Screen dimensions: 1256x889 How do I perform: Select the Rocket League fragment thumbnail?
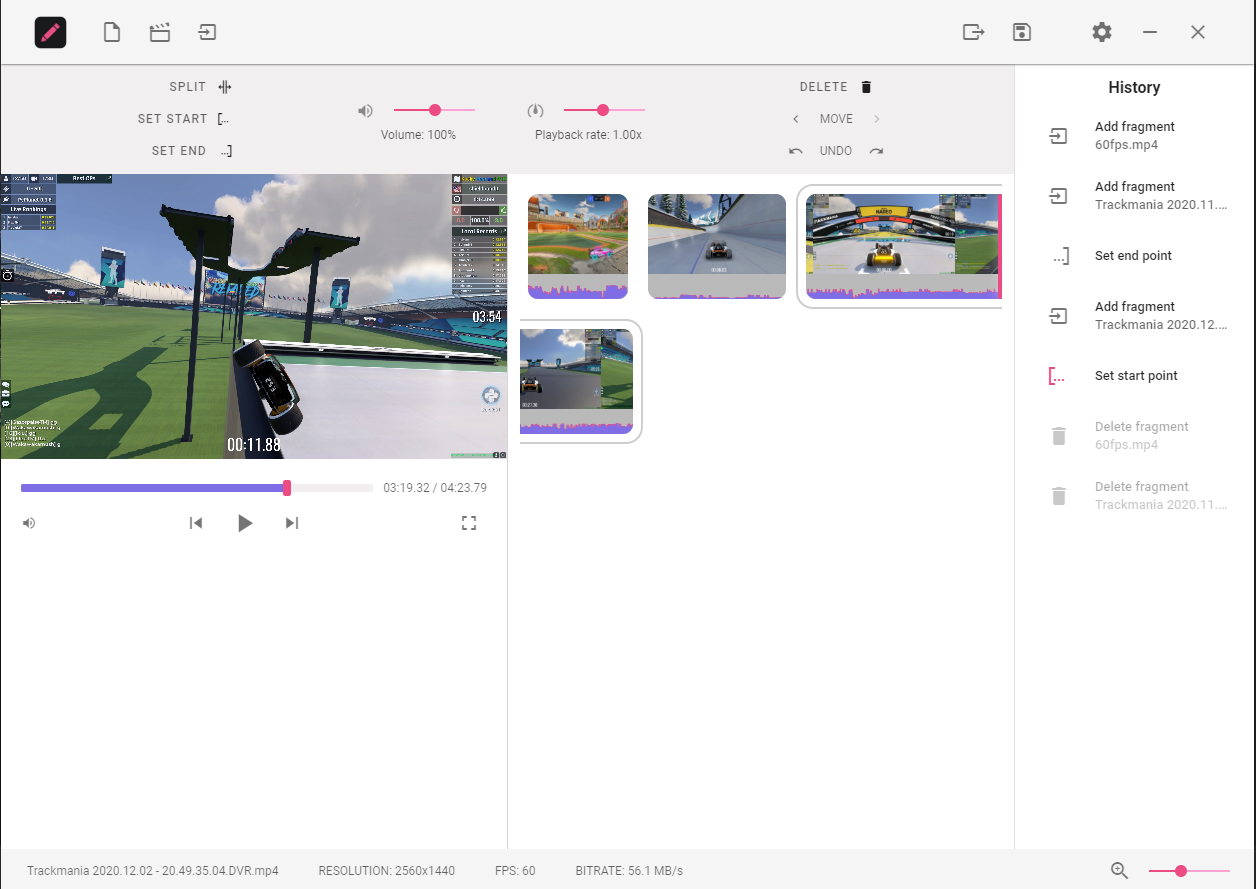point(578,246)
